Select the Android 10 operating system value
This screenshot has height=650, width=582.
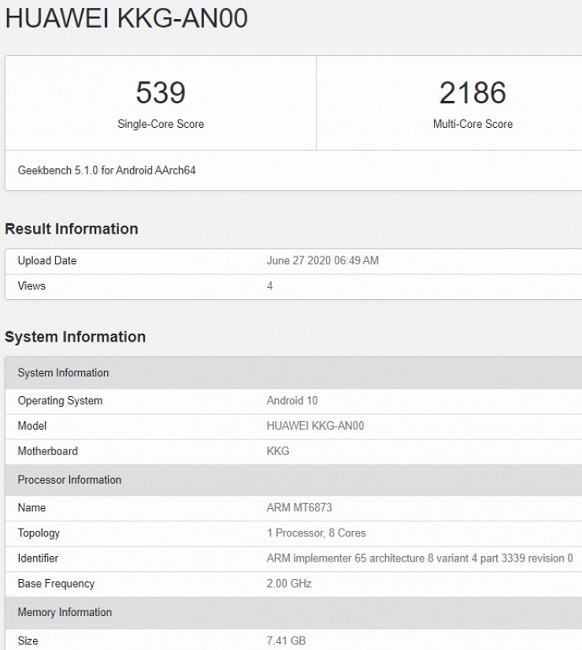tap(292, 400)
